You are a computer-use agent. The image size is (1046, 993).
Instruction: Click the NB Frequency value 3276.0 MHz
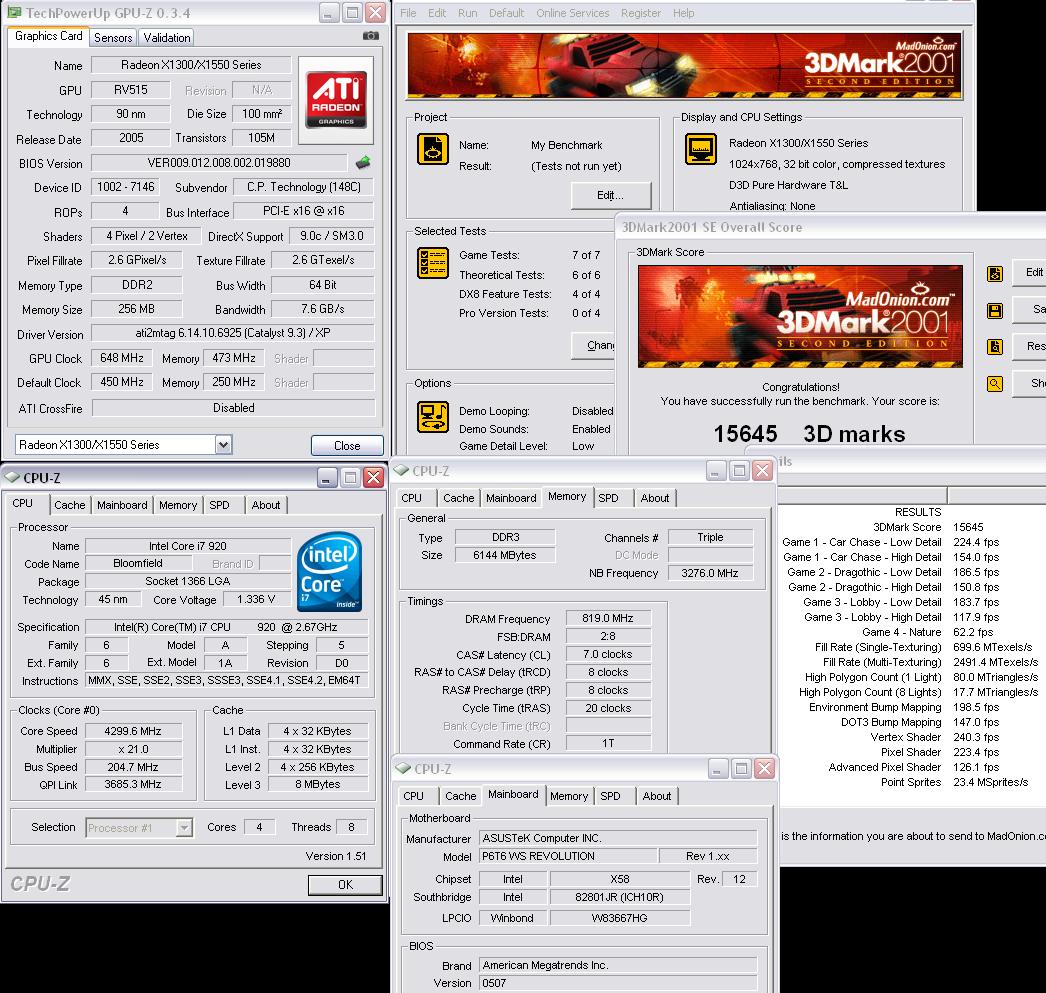710,573
